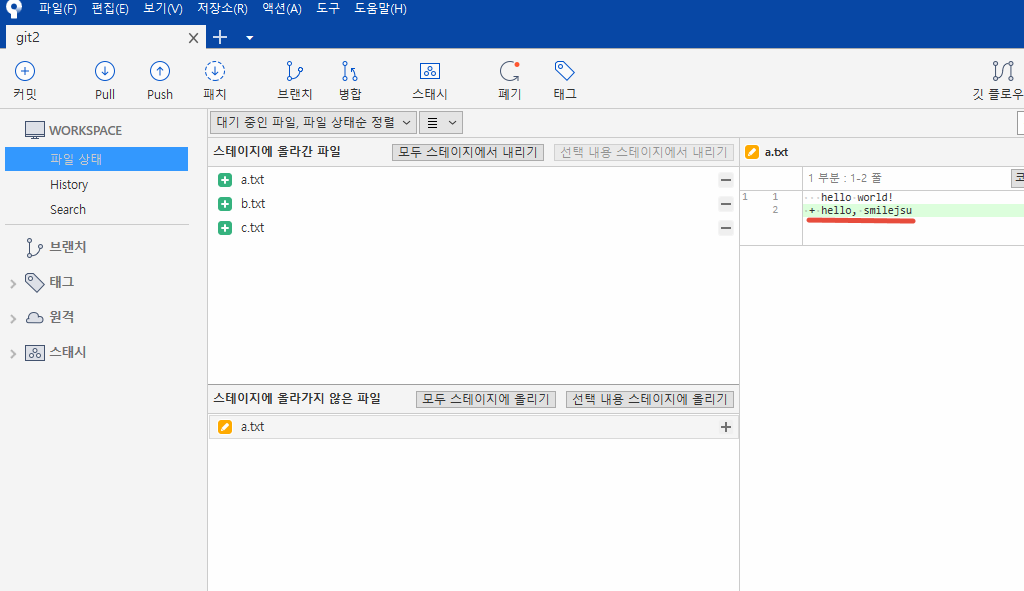The image size is (1024, 591).
Task: Open Git Flow (깃 플로우) toolbar icon
Action: point(1003,71)
